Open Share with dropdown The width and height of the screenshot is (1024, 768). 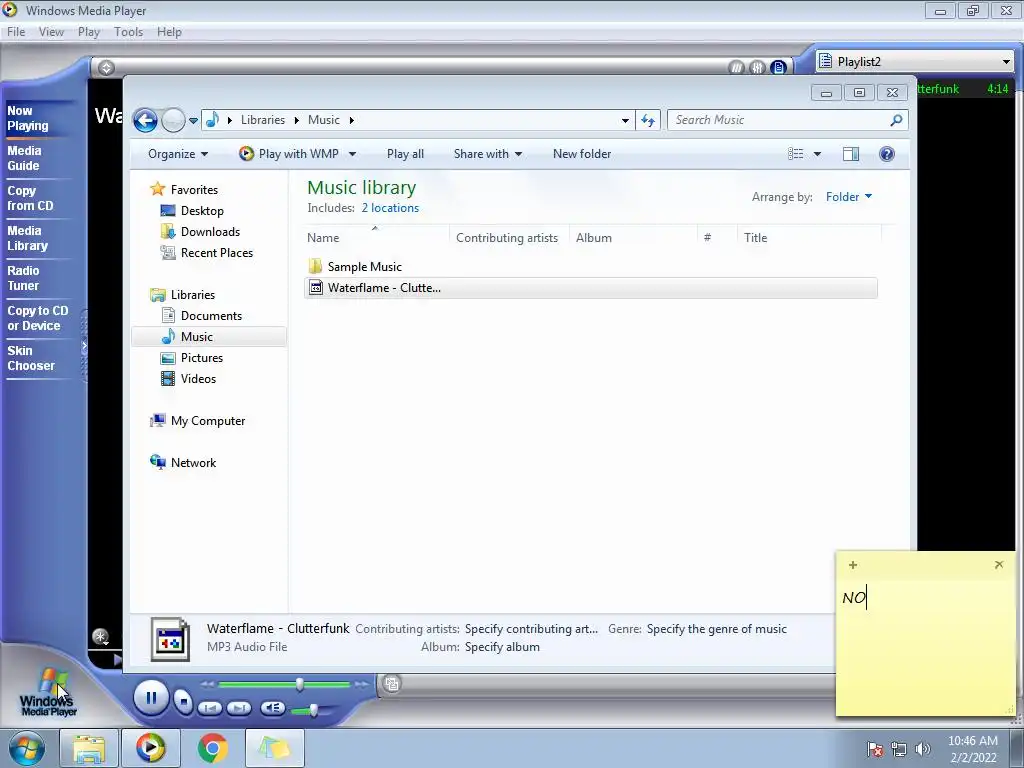point(488,154)
